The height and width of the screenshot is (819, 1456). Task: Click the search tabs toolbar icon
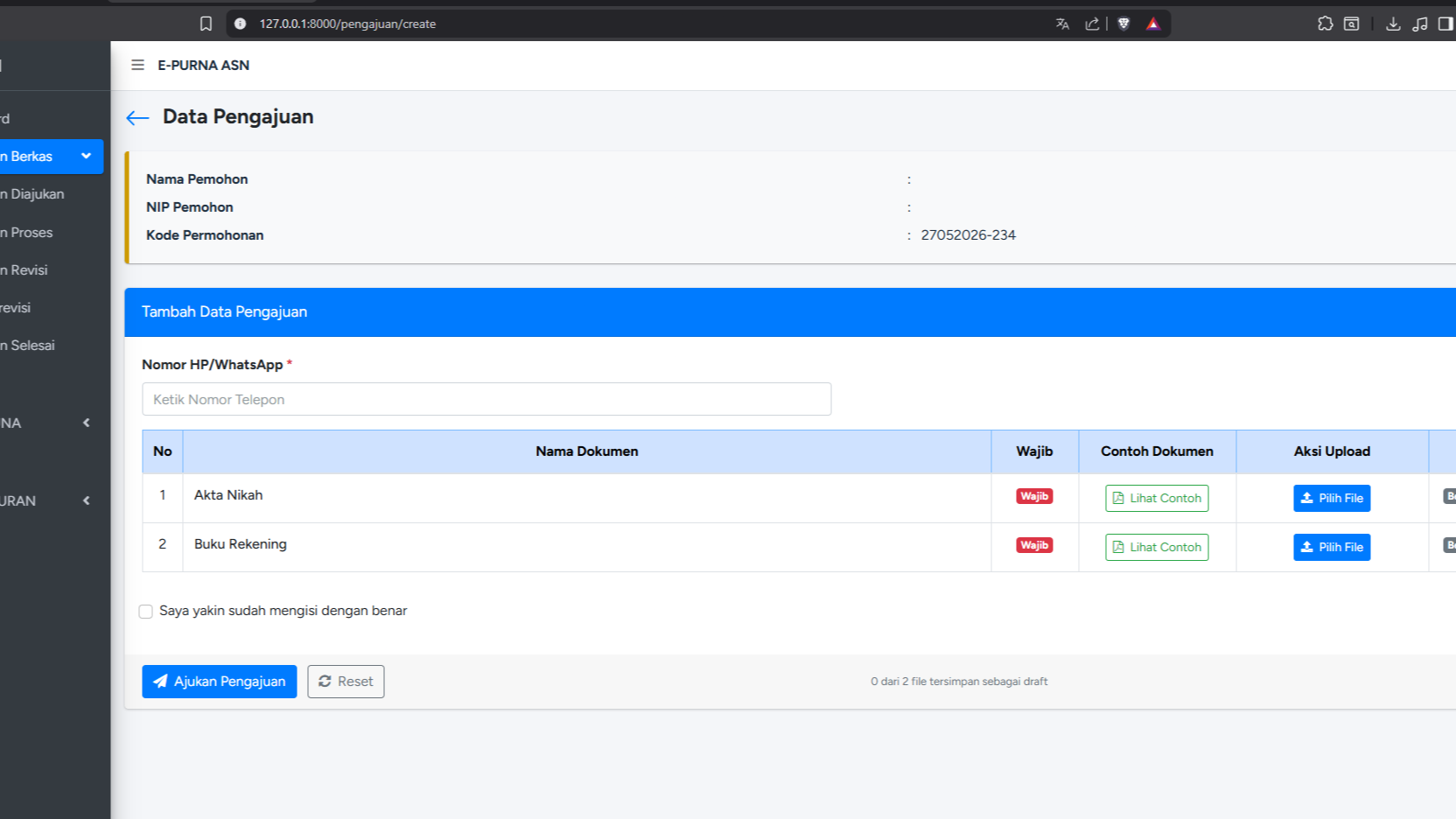click(1352, 24)
